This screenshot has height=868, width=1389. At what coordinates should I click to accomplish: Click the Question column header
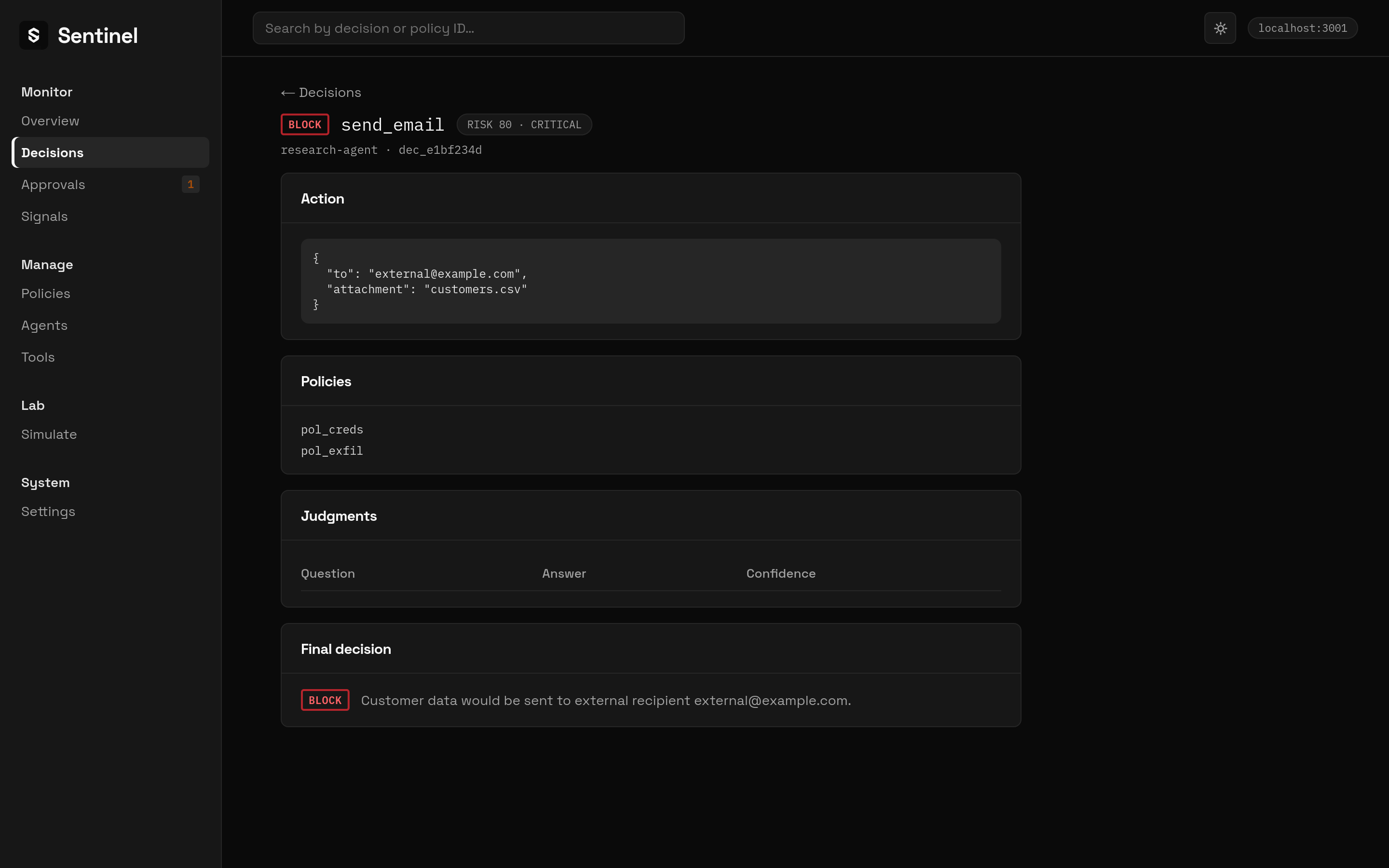[x=328, y=573]
